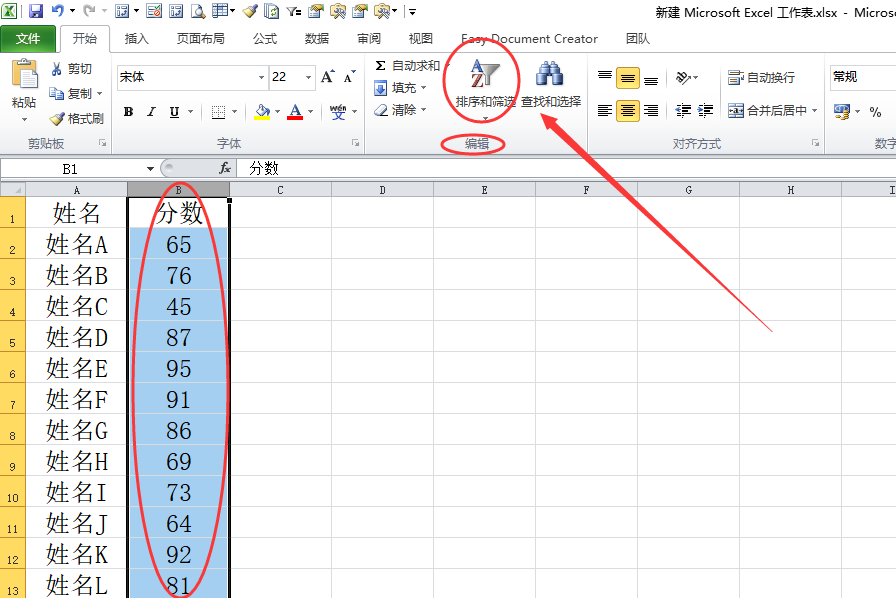Click the Excel application icon
The height and width of the screenshot is (598, 896).
pos(9,10)
